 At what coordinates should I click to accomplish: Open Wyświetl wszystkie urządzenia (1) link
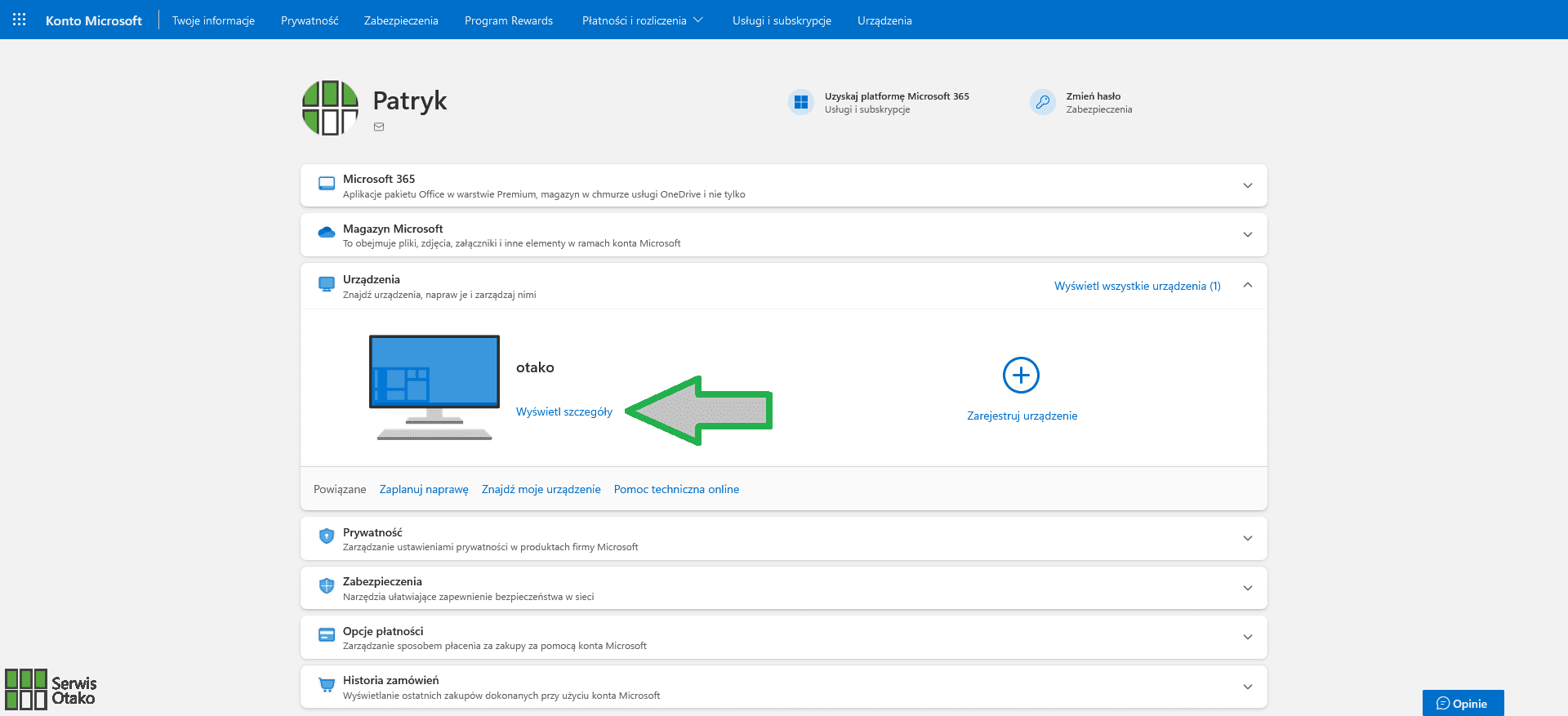[1137, 286]
